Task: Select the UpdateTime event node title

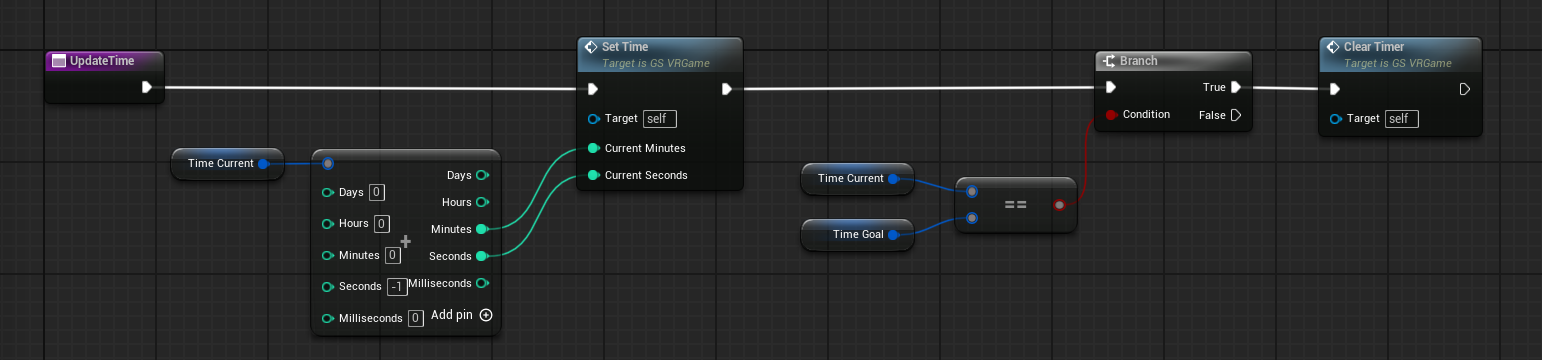Action: click(104, 61)
